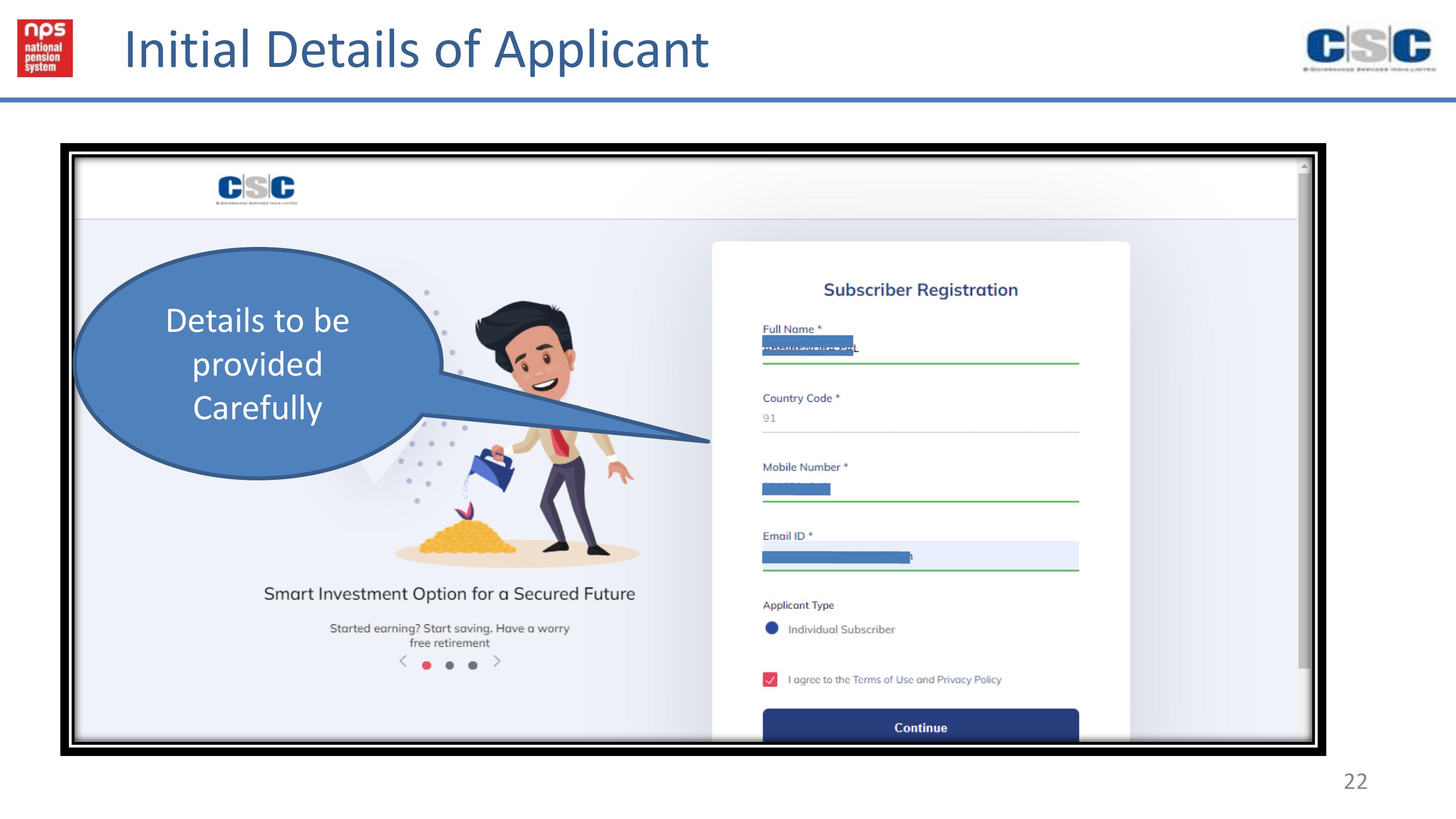Click the Continue button

click(920, 725)
